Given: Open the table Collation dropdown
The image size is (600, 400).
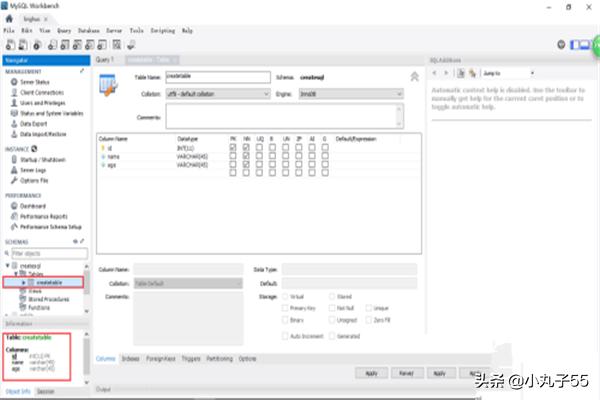Looking at the screenshot, I should (x=218, y=94).
